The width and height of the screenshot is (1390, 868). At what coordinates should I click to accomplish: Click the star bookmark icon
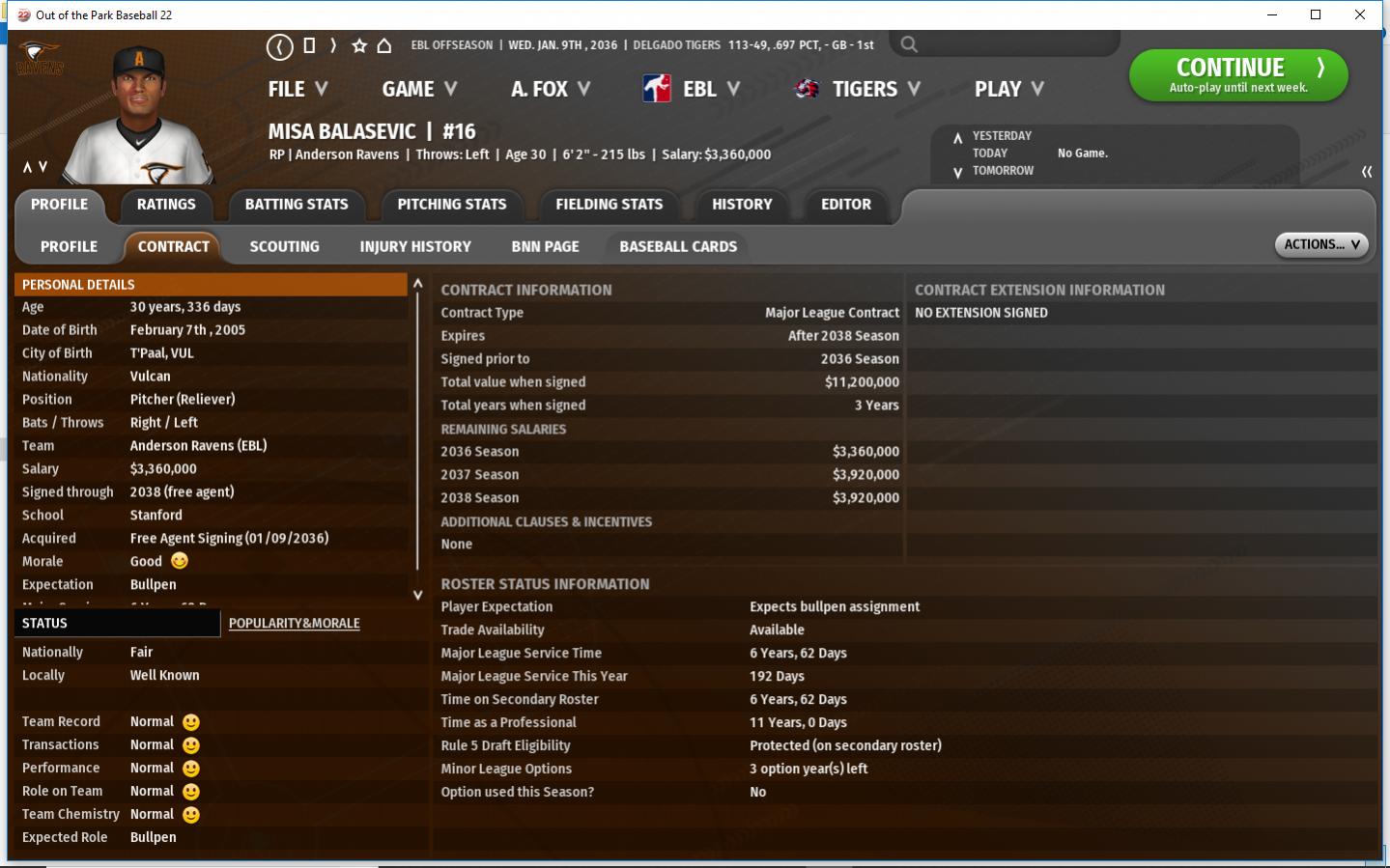point(359,45)
